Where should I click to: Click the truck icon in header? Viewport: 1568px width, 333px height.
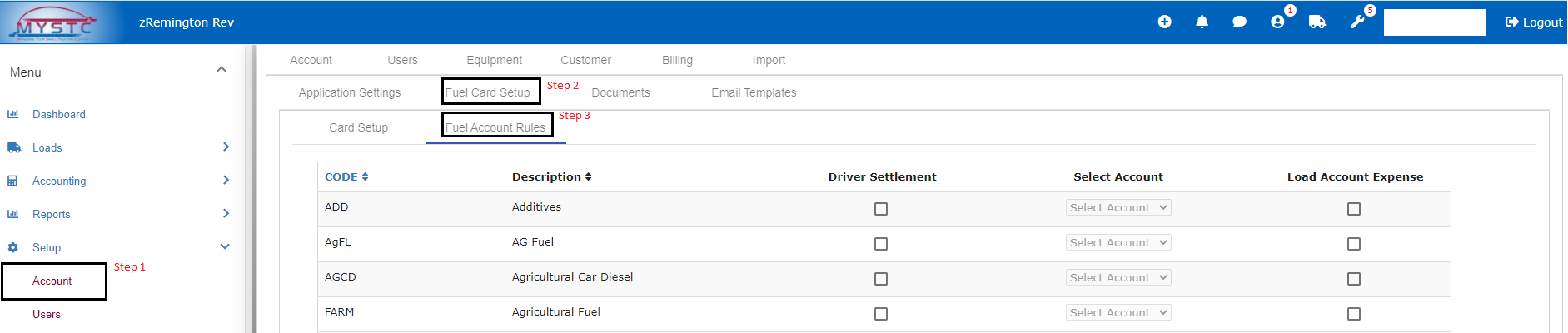click(x=1317, y=22)
